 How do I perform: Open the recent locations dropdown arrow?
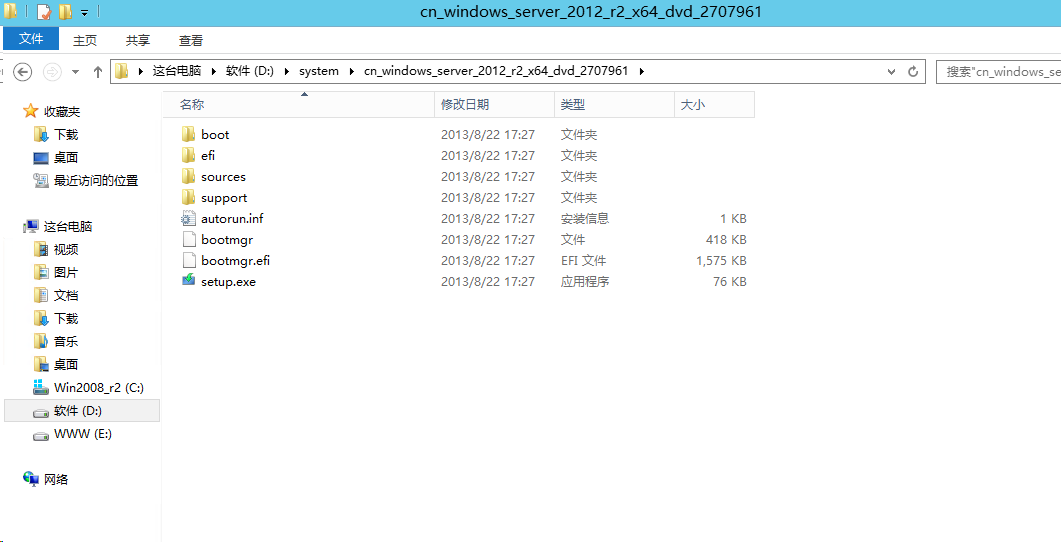pyautogui.click(x=75, y=71)
